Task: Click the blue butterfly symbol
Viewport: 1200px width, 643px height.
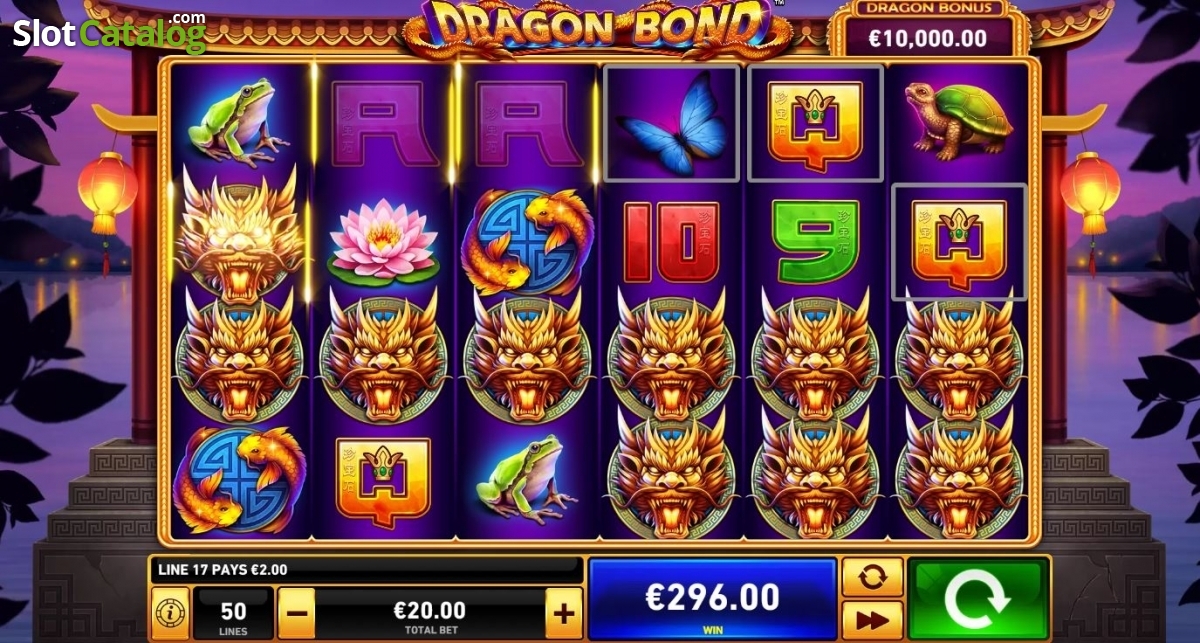Action: click(672, 124)
